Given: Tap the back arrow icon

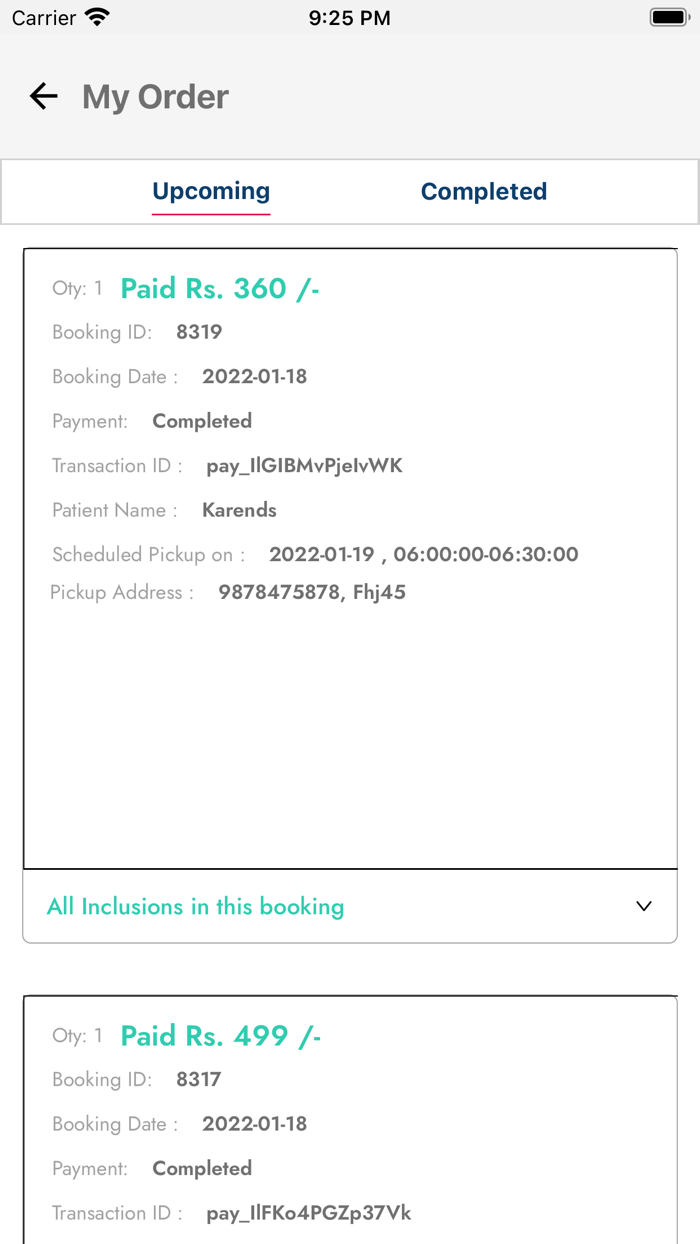Looking at the screenshot, I should (x=44, y=96).
